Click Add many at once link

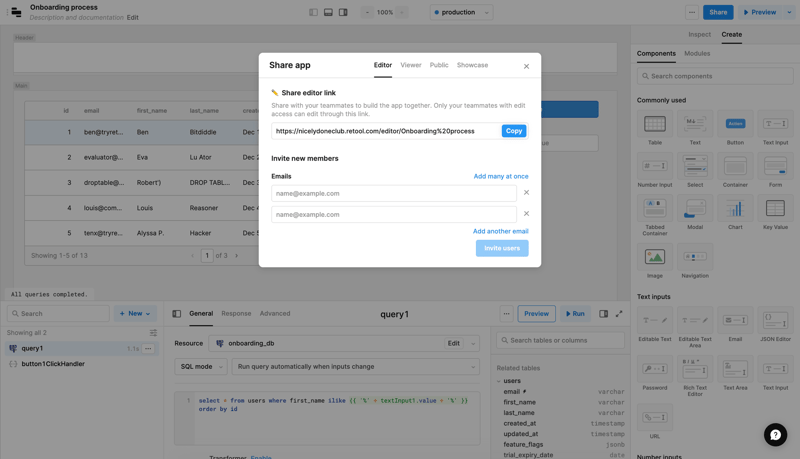pyautogui.click(x=501, y=176)
